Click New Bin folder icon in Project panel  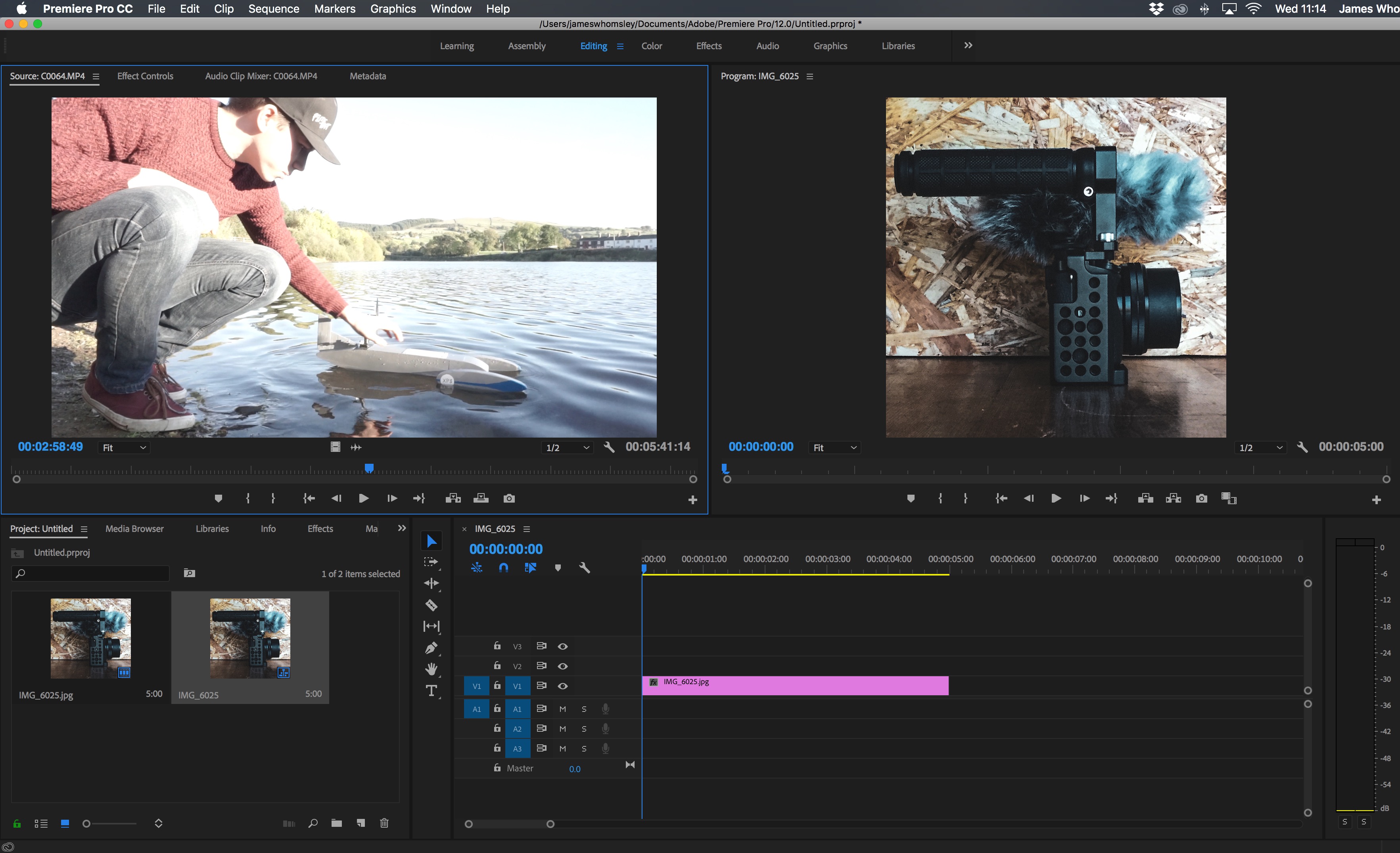(336, 823)
